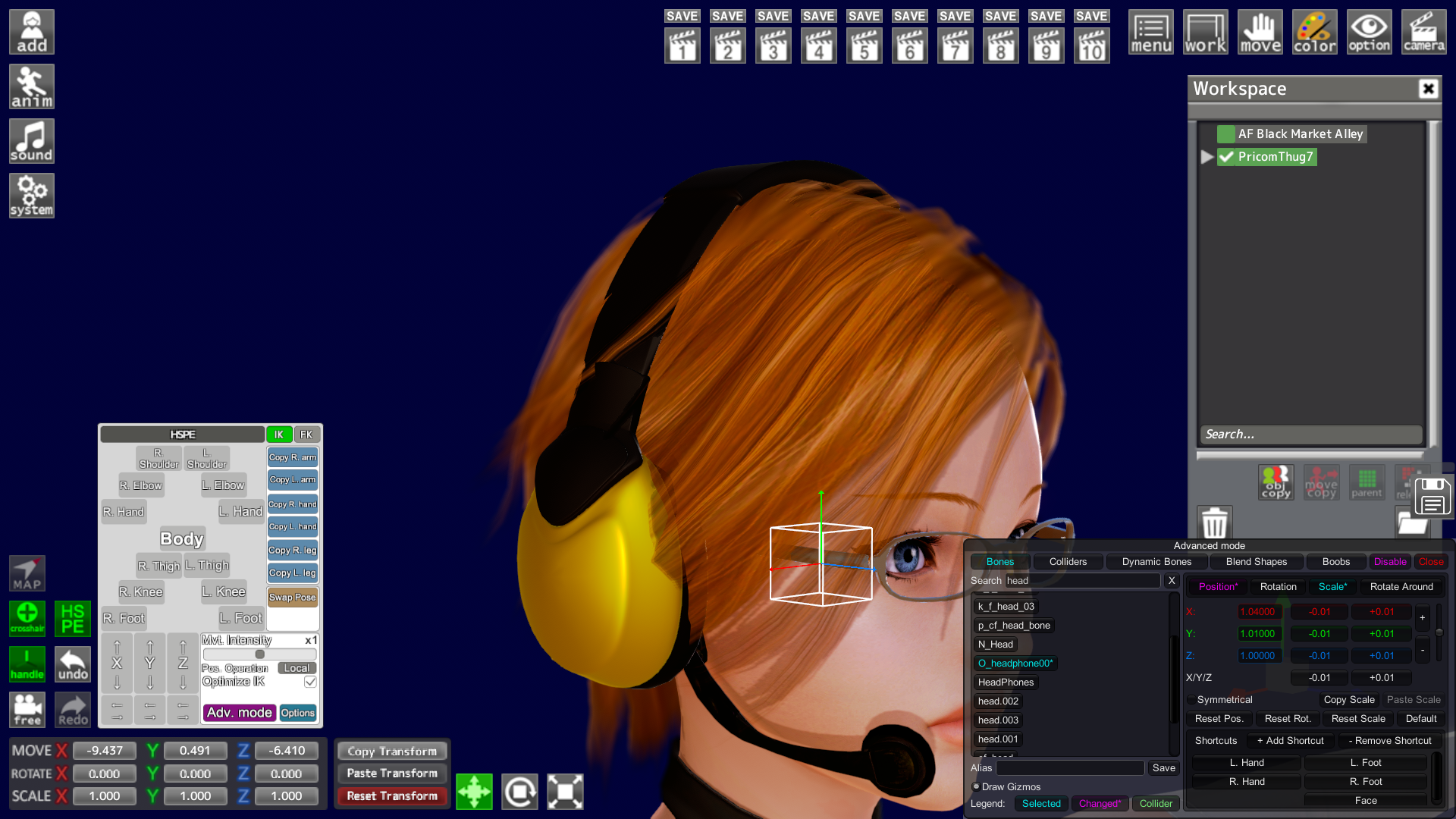Toggle Pos. Operation Local mode selector
Viewport: 1456px width, 819px height.
click(x=297, y=668)
